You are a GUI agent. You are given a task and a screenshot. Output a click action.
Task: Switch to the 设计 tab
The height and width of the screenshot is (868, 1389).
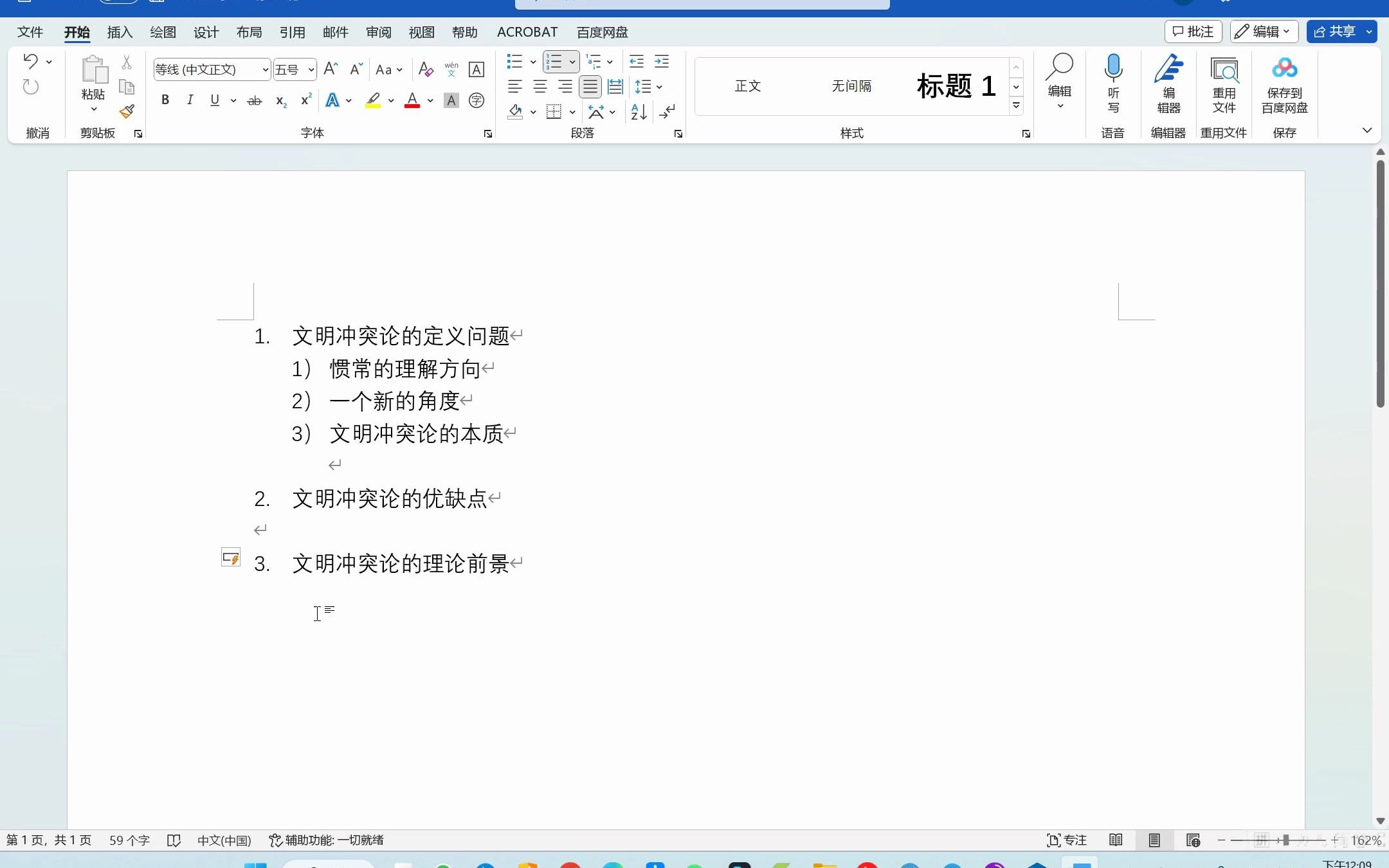point(206,32)
